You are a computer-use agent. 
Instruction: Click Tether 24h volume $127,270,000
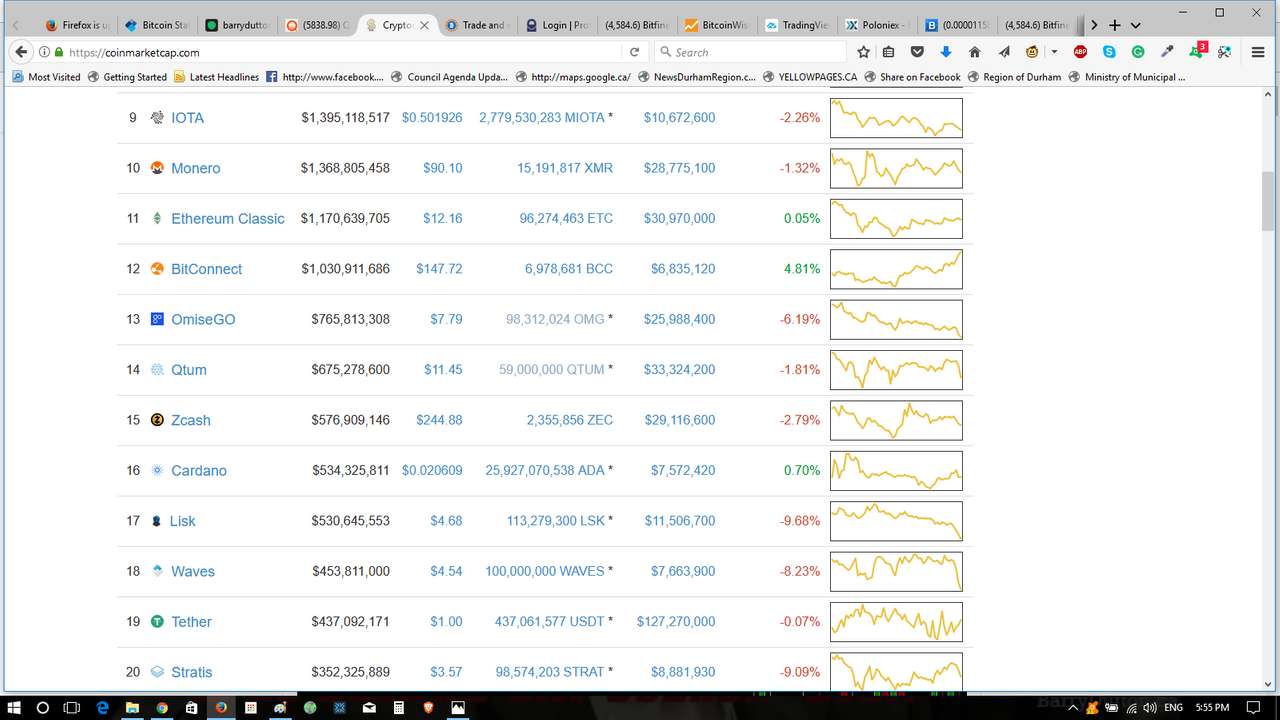(x=676, y=622)
